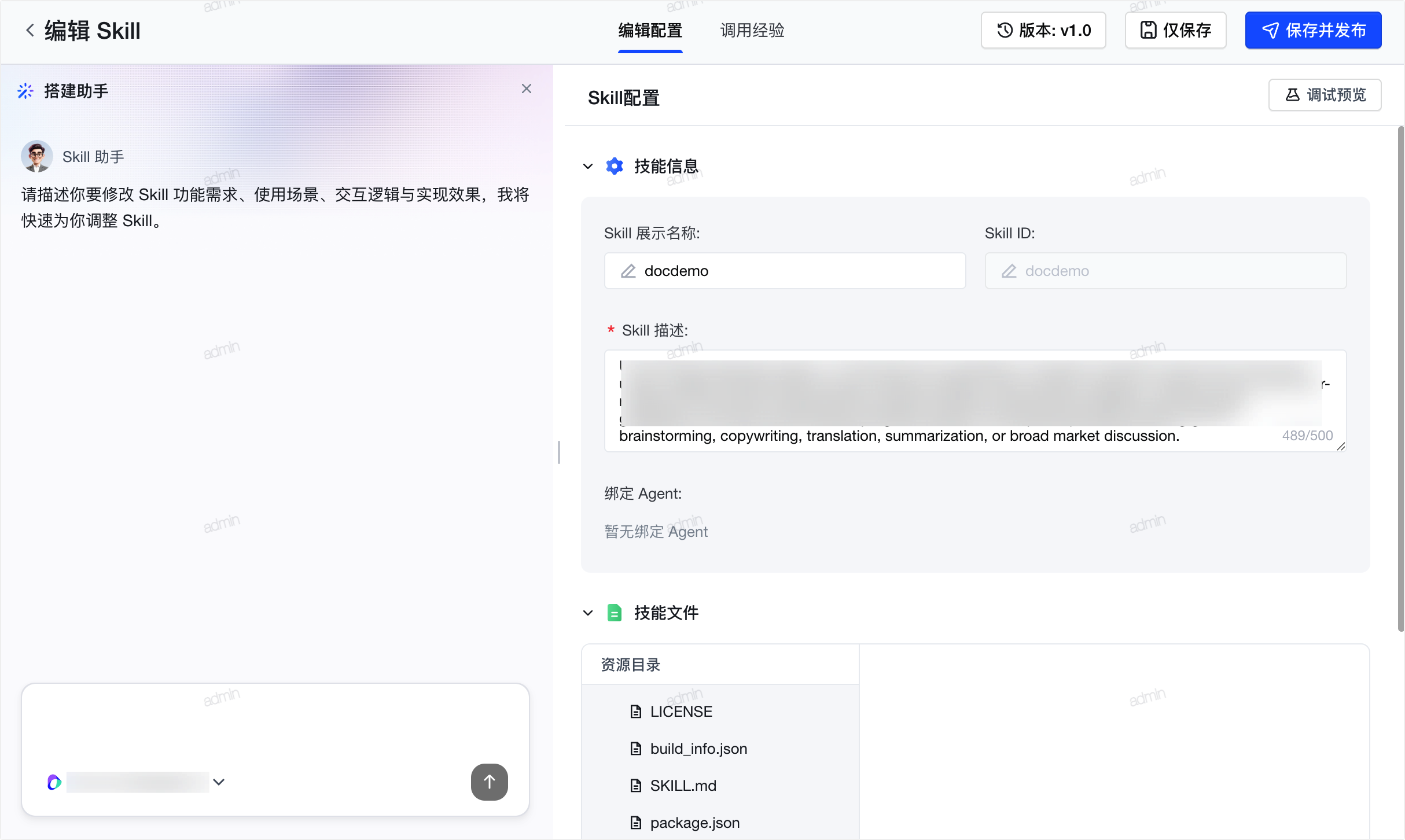Open the 版本: v1.0 version history
Screen dimensions: 1405x840
(x=1043, y=30)
